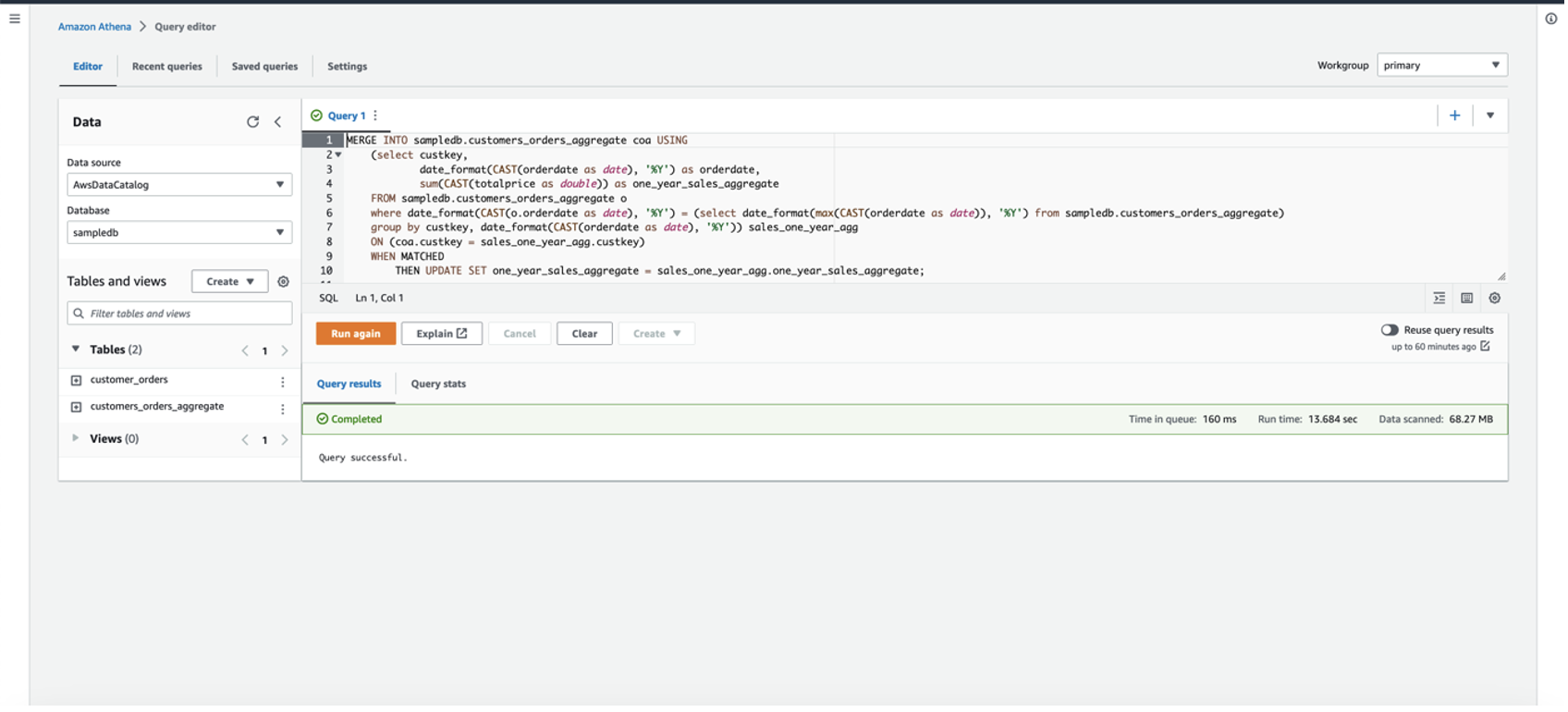The image size is (1568, 712).
Task: Focus the Filter tables and views field
Action: point(179,313)
